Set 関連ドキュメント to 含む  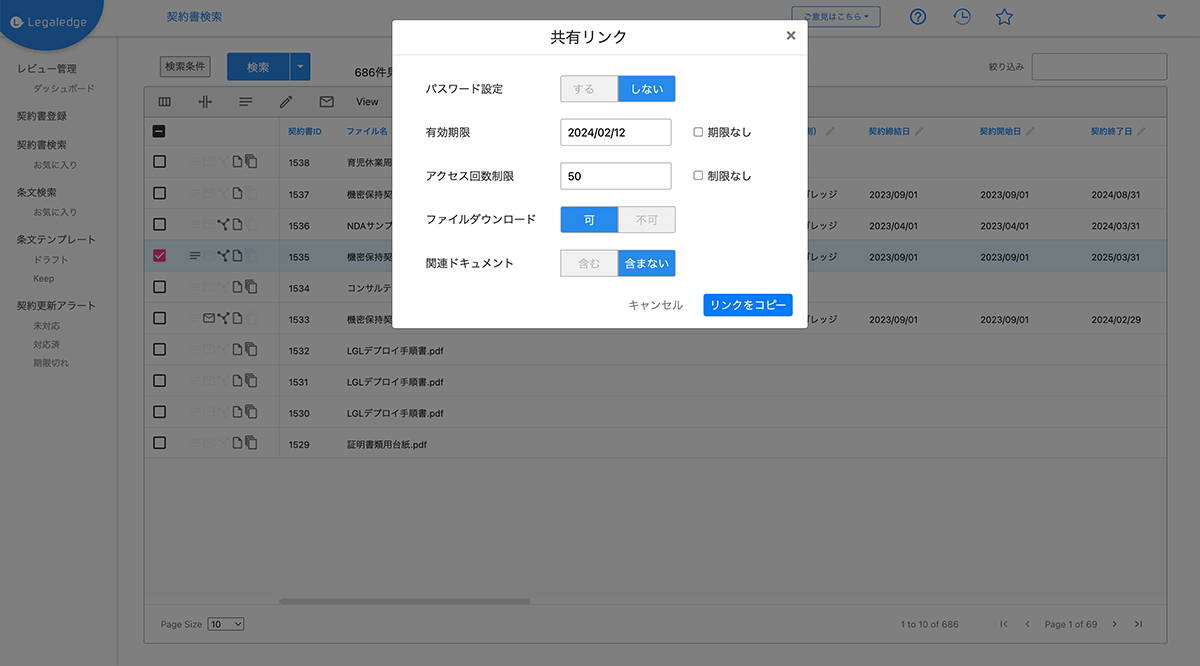pyautogui.click(x=589, y=263)
